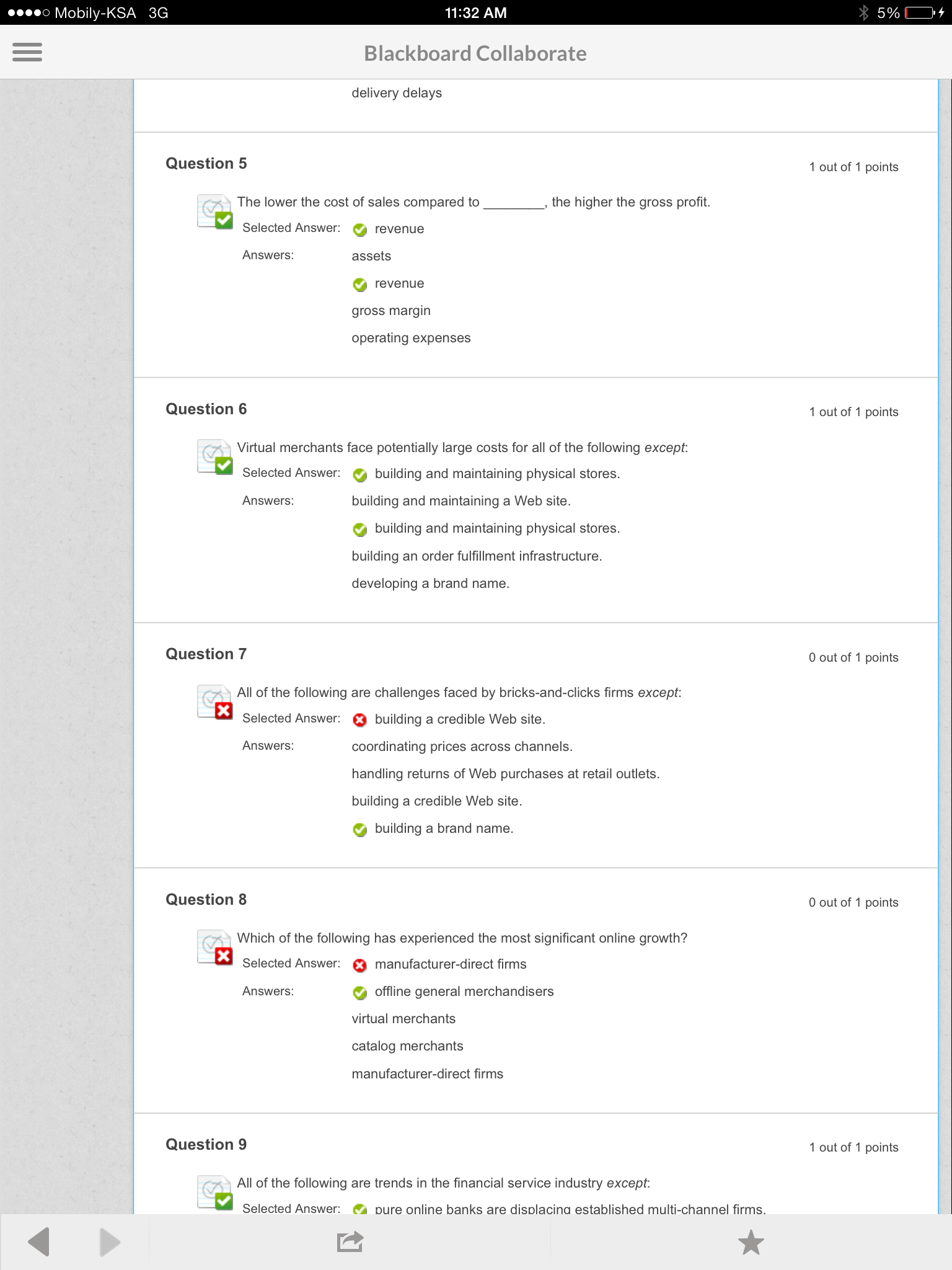Tap the Blackboard Collaborate title

[x=475, y=54]
